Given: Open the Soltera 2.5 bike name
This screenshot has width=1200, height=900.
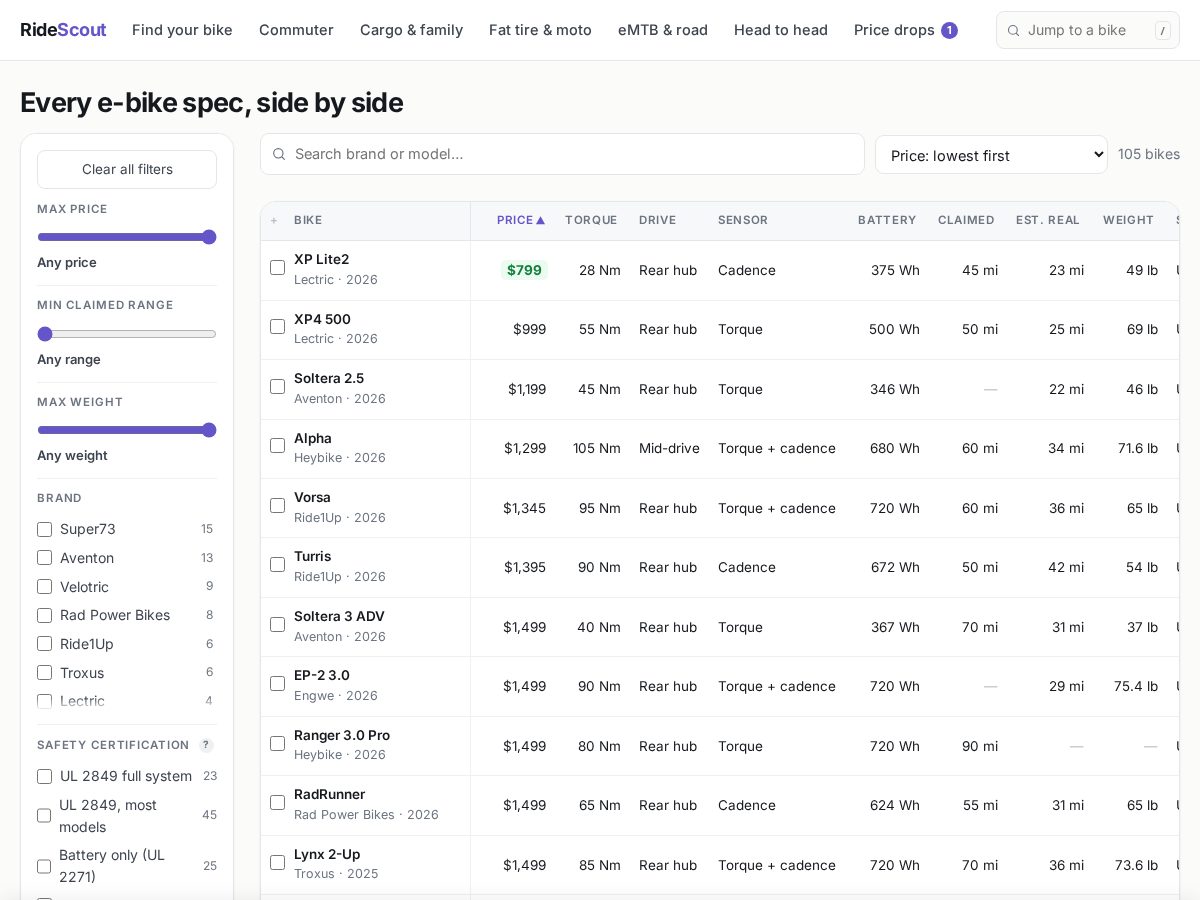Looking at the screenshot, I should click(329, 378).
